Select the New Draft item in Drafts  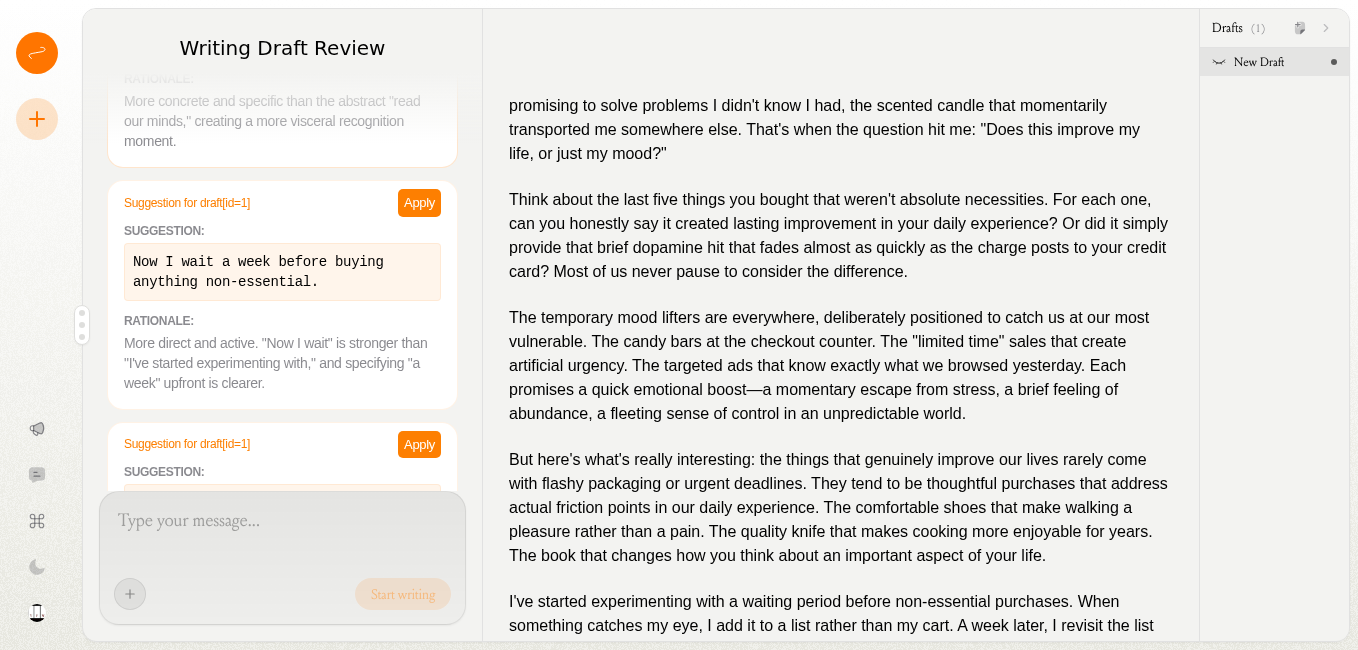click(x=1258, y=62)
